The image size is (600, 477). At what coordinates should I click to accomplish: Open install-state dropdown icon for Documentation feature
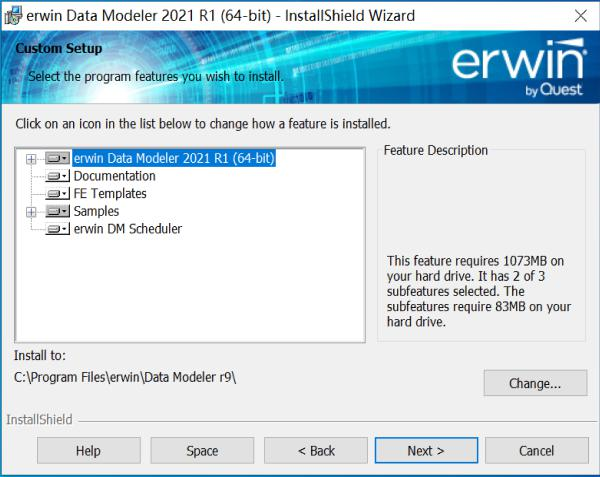tap(57, 176)
